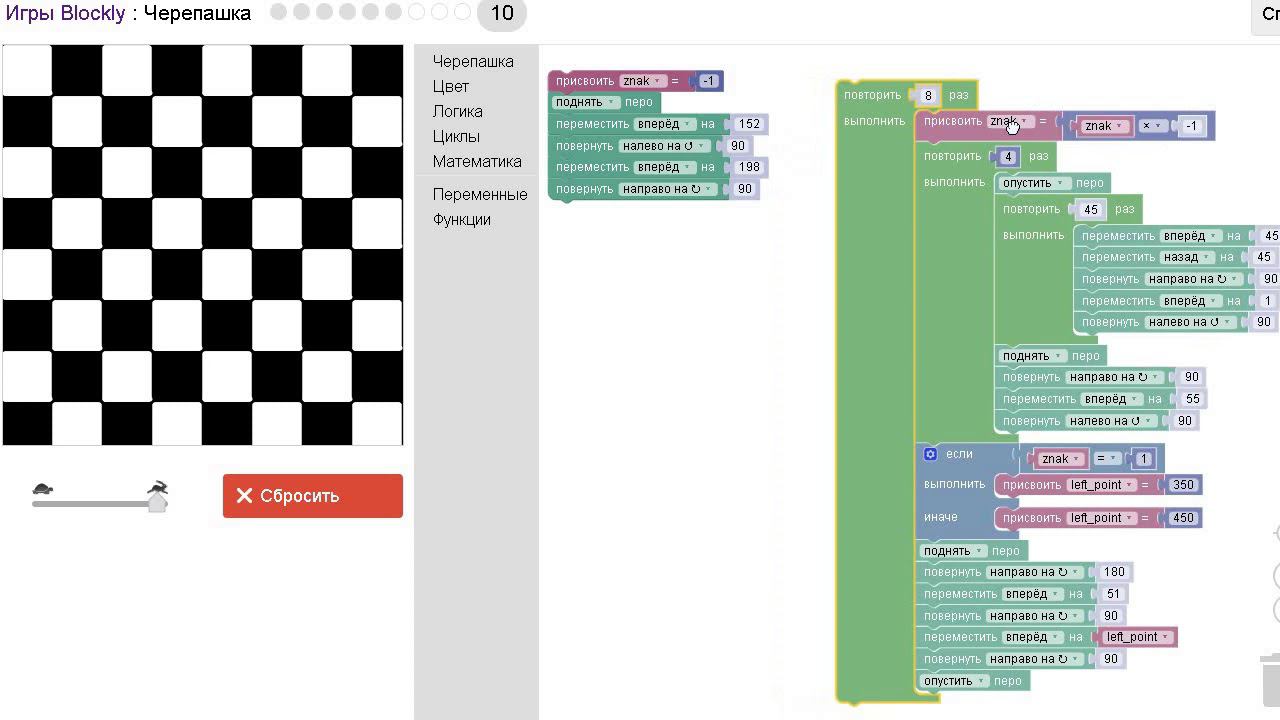Go to level 5 dot
The height and width of the screenshot is (720, 1280).
[x=370, y=12]
